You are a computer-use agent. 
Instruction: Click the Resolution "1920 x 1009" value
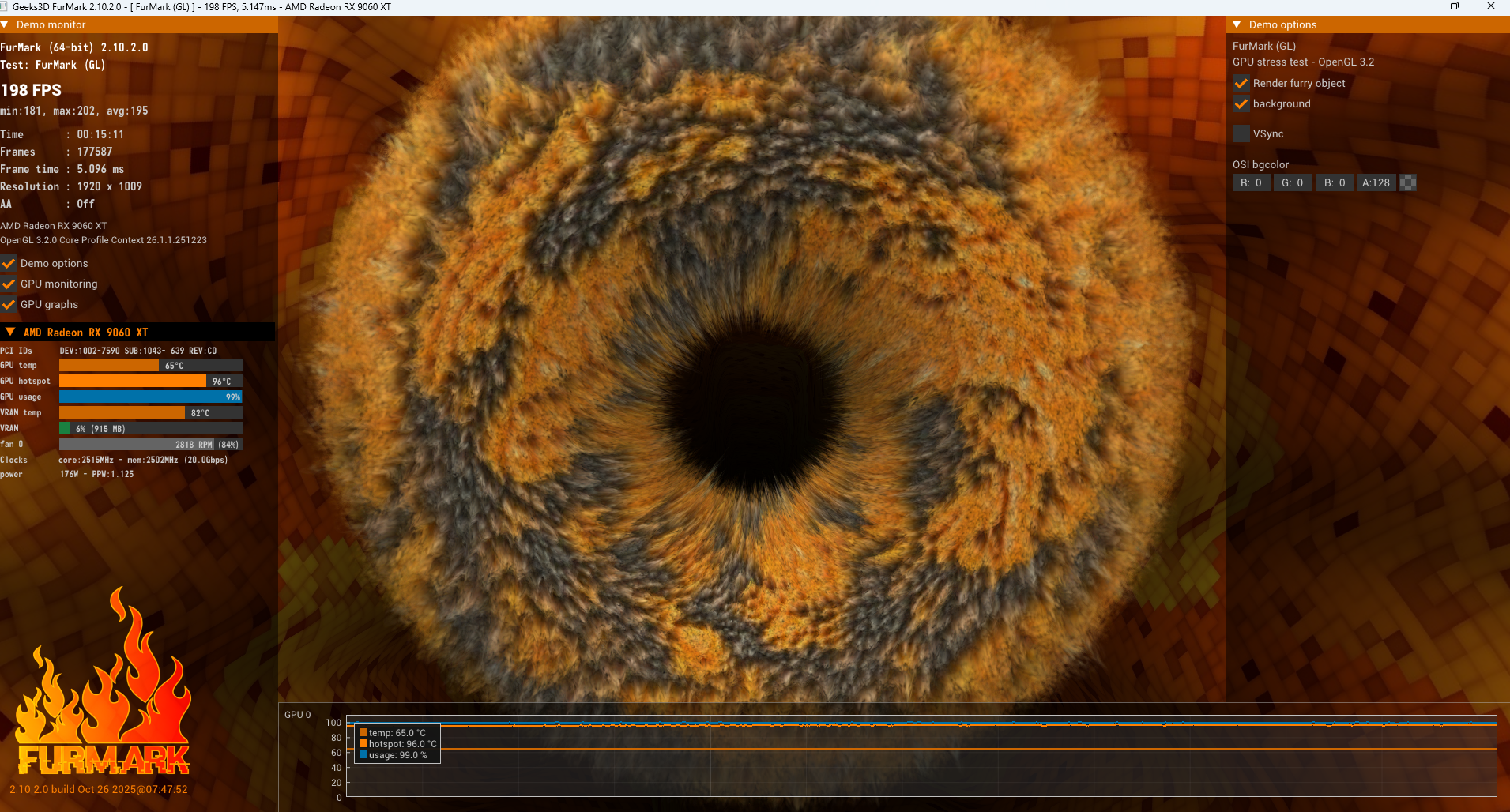pyautogui.click(x=110, y=186)
